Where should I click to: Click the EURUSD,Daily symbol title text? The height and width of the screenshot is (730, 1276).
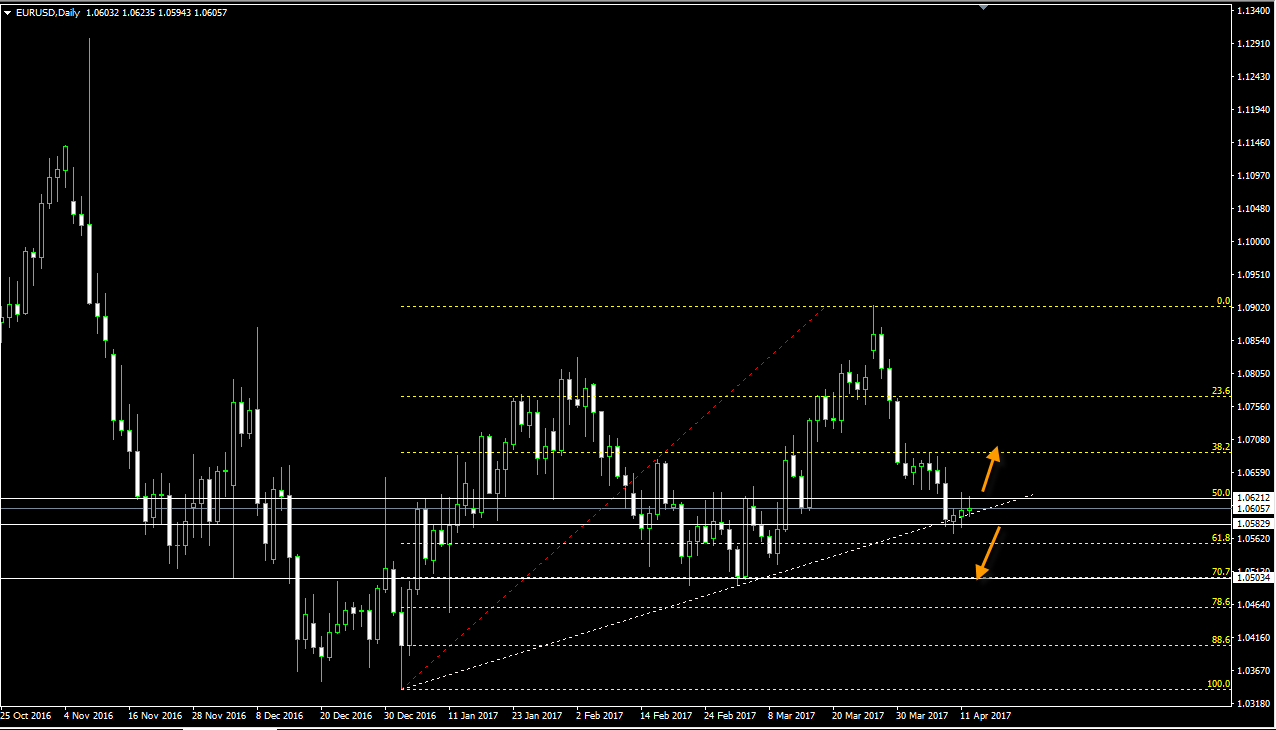pos(50,12)
